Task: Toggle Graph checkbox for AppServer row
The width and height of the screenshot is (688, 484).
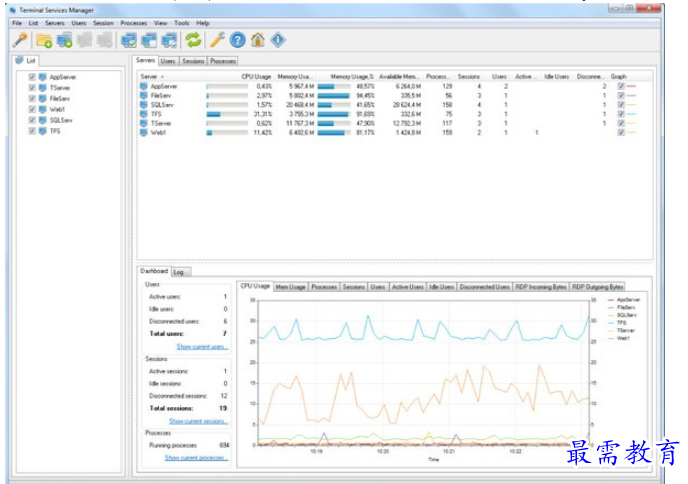Action: (621, 86)
